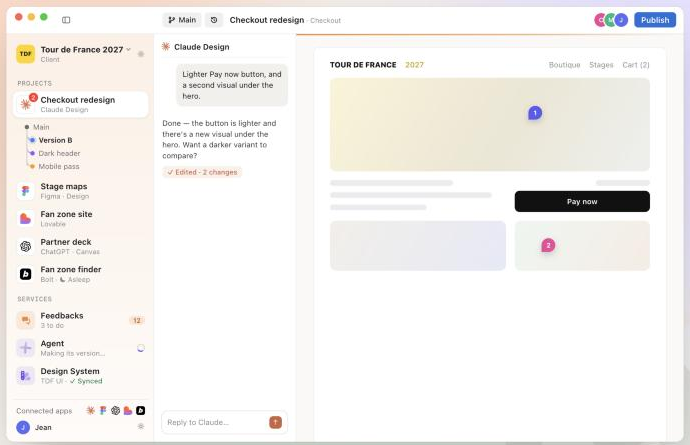Open workspace settings gear beside Tour de France
The height and width of the screenshot is (445, 690).
pos(141,54)
